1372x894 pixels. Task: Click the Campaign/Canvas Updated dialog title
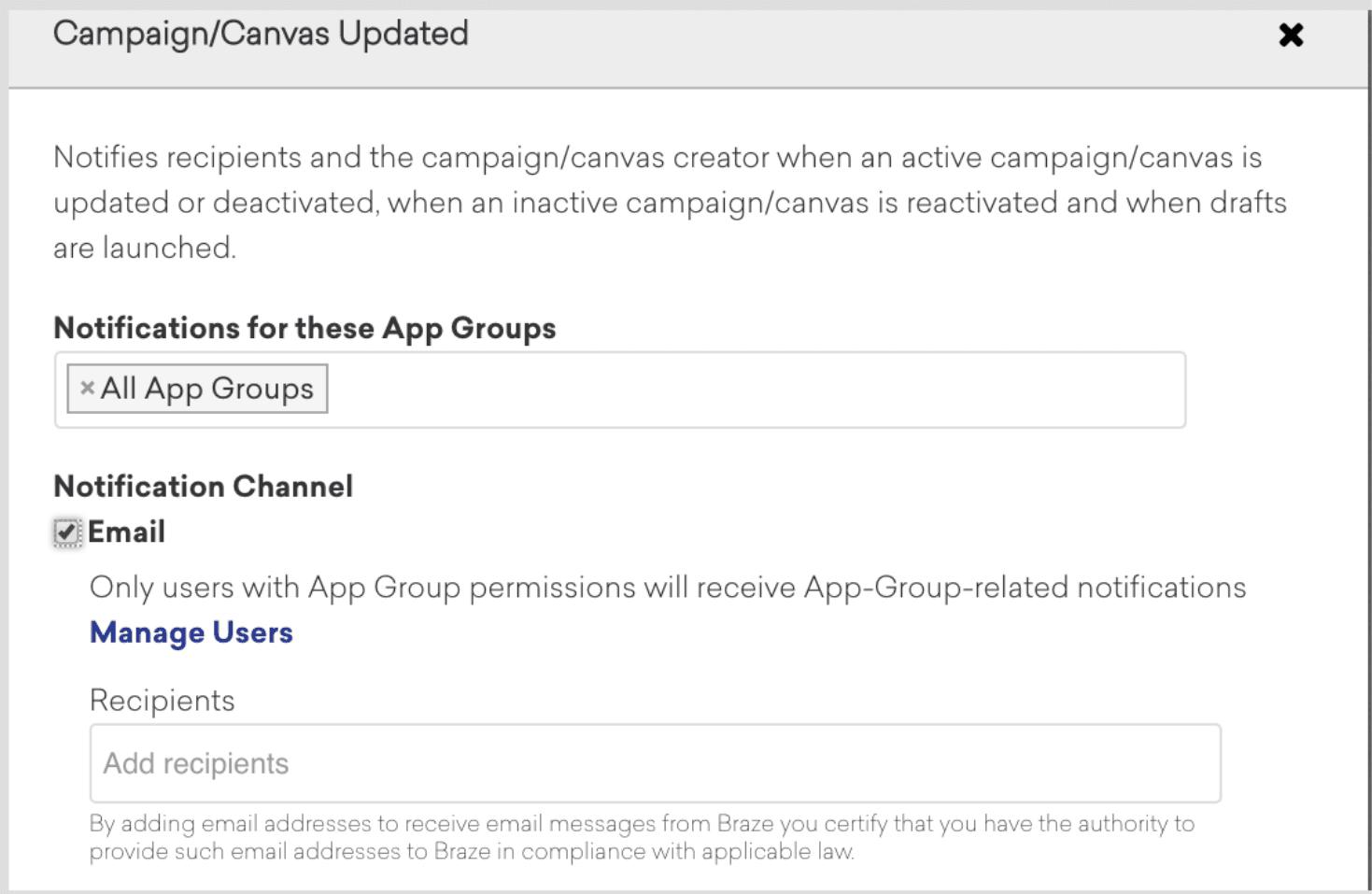[x=261, y=35]
